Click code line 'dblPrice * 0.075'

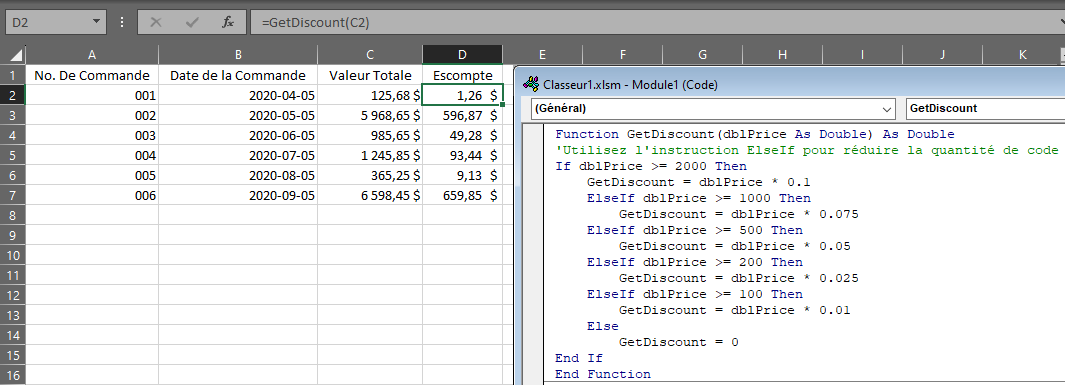739,215
